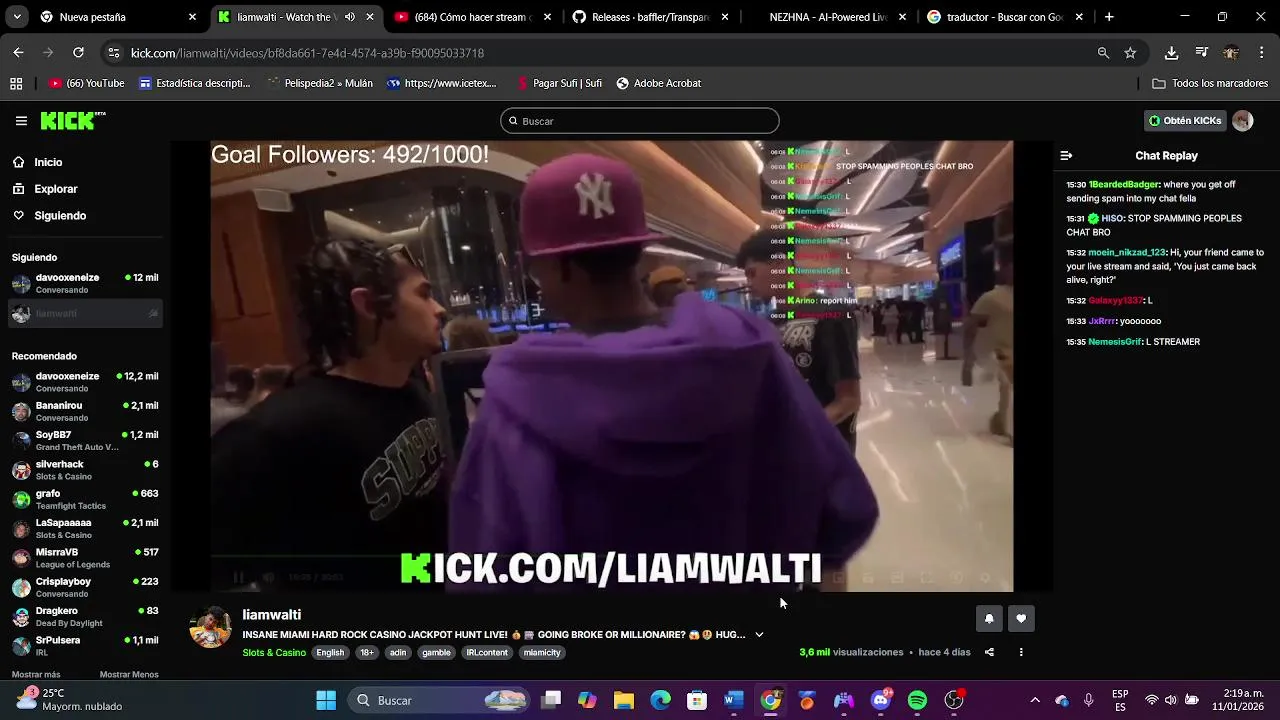Switch to the GitHub Releases tab
The width and height of the screenshot is (1280, 720).
tap(652, 17)
